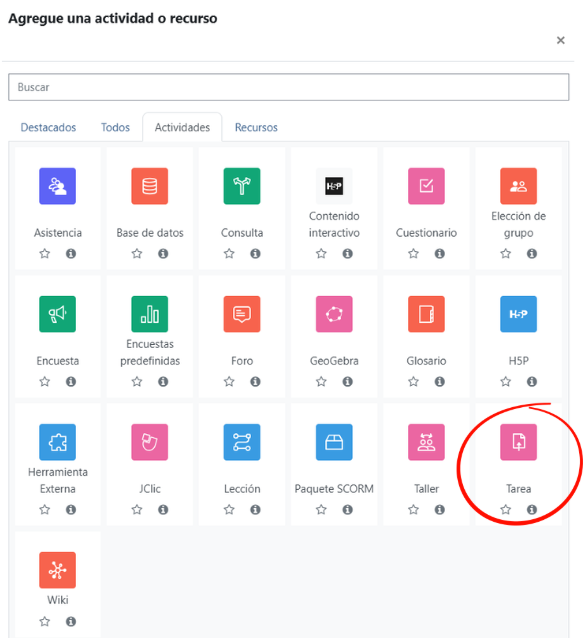Open the Foro activity
Screen dimensions: 587x638
point(242,314)
